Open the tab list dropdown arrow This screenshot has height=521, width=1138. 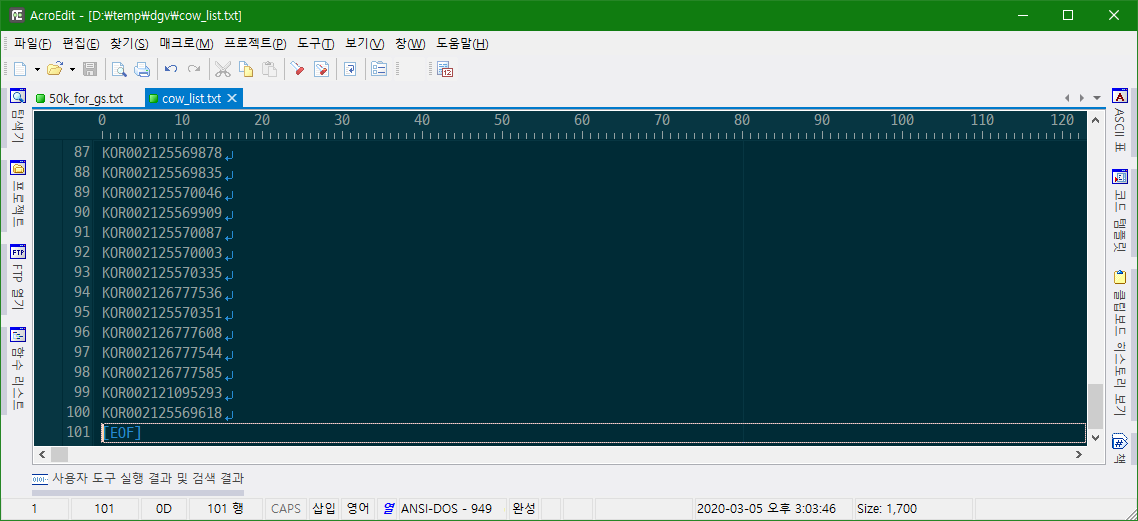click(1096, 98)
